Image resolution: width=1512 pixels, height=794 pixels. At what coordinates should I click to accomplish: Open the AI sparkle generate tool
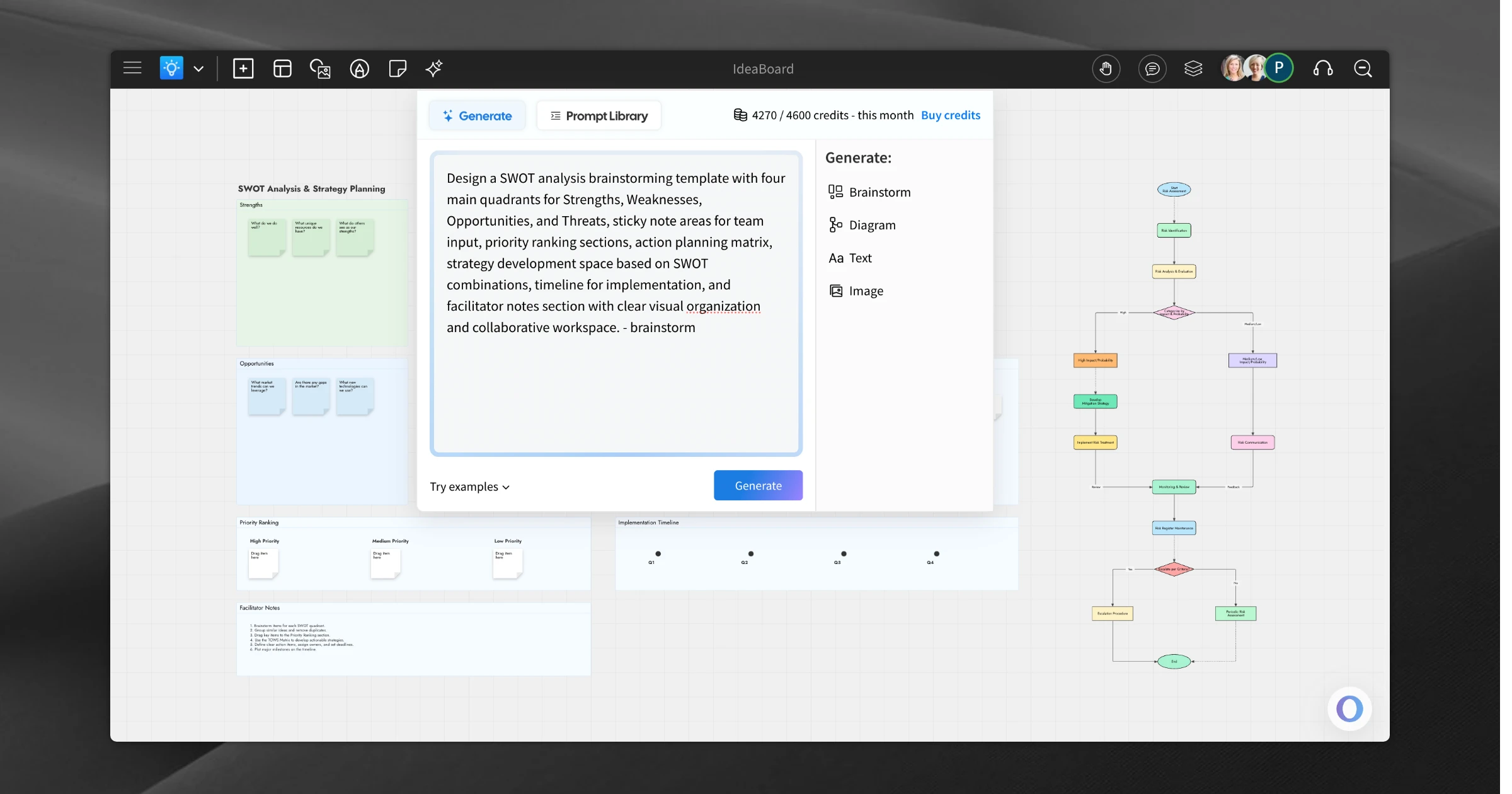(434, 68)
